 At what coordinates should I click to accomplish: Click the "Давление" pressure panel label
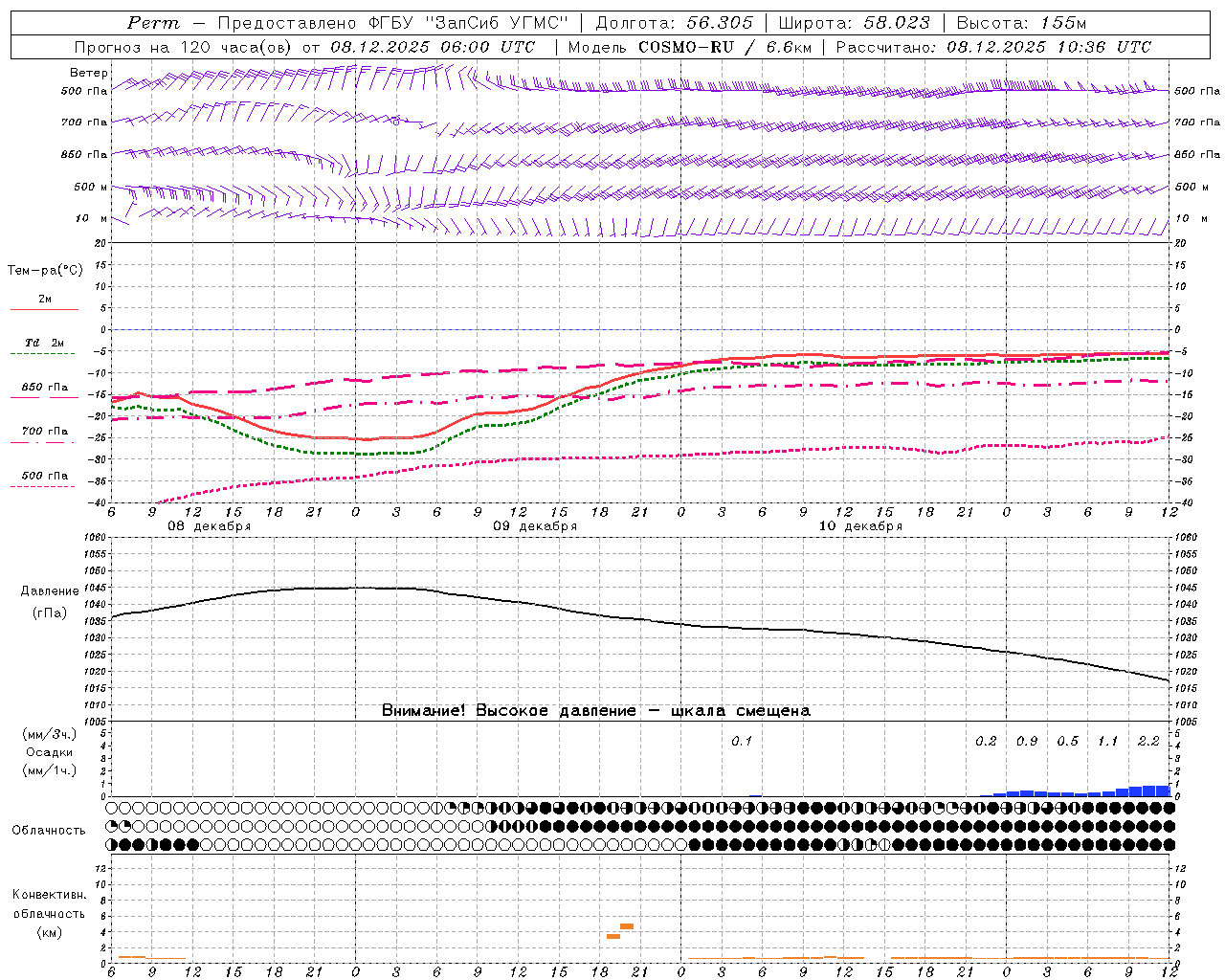[x=50, y=591]
